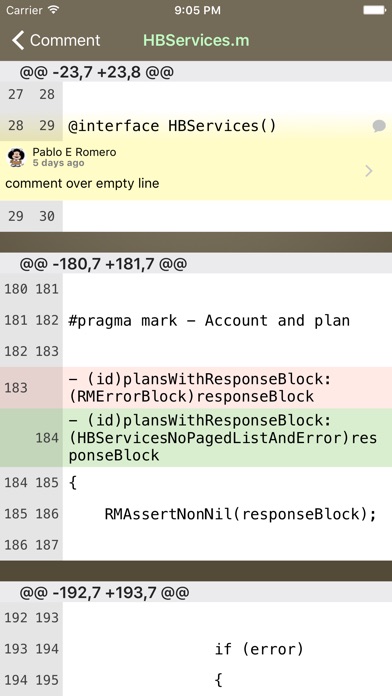
Task: Tap the back chevron to return to Comment
Action: point(18,40)
